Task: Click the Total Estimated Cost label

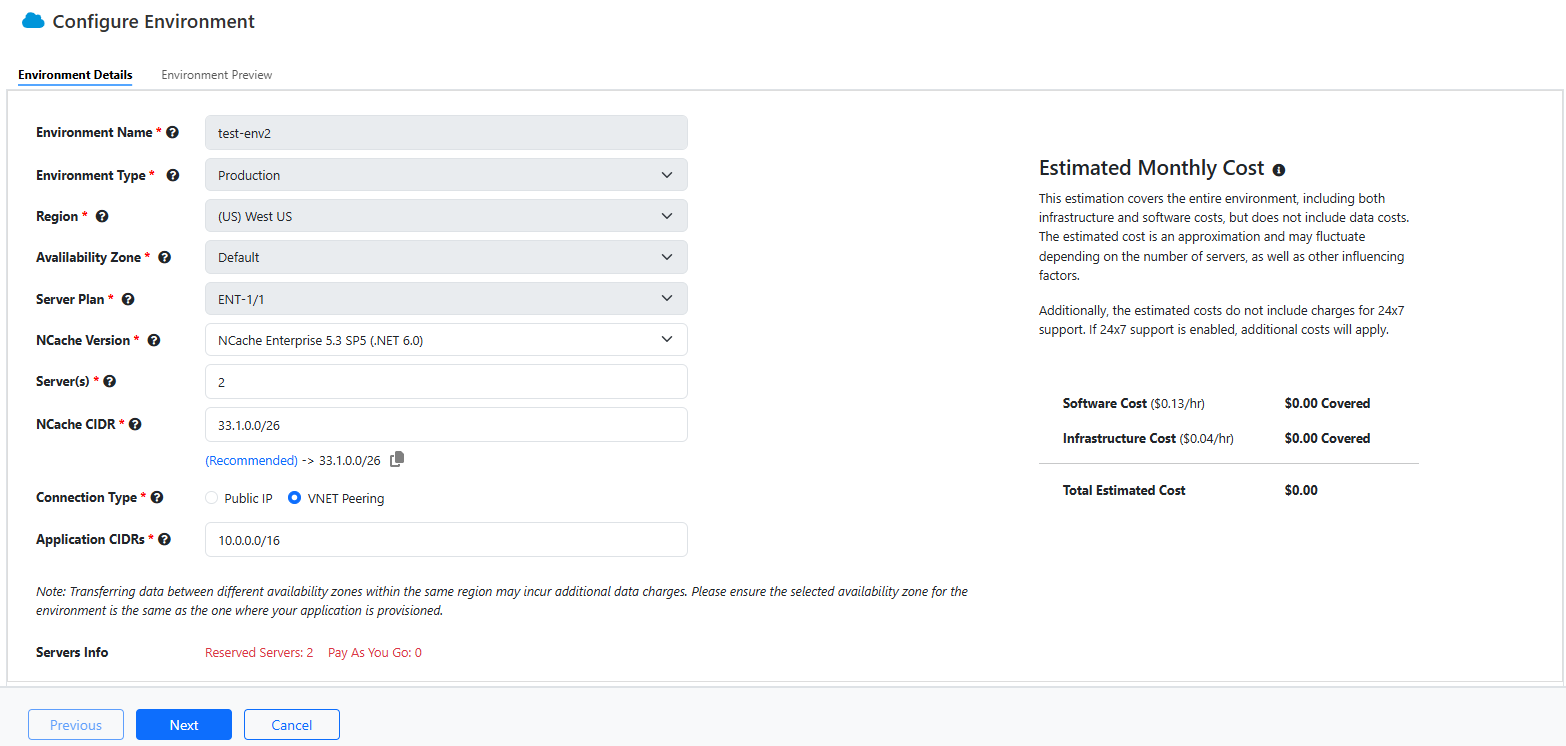Action: (x=1124, y=491)
